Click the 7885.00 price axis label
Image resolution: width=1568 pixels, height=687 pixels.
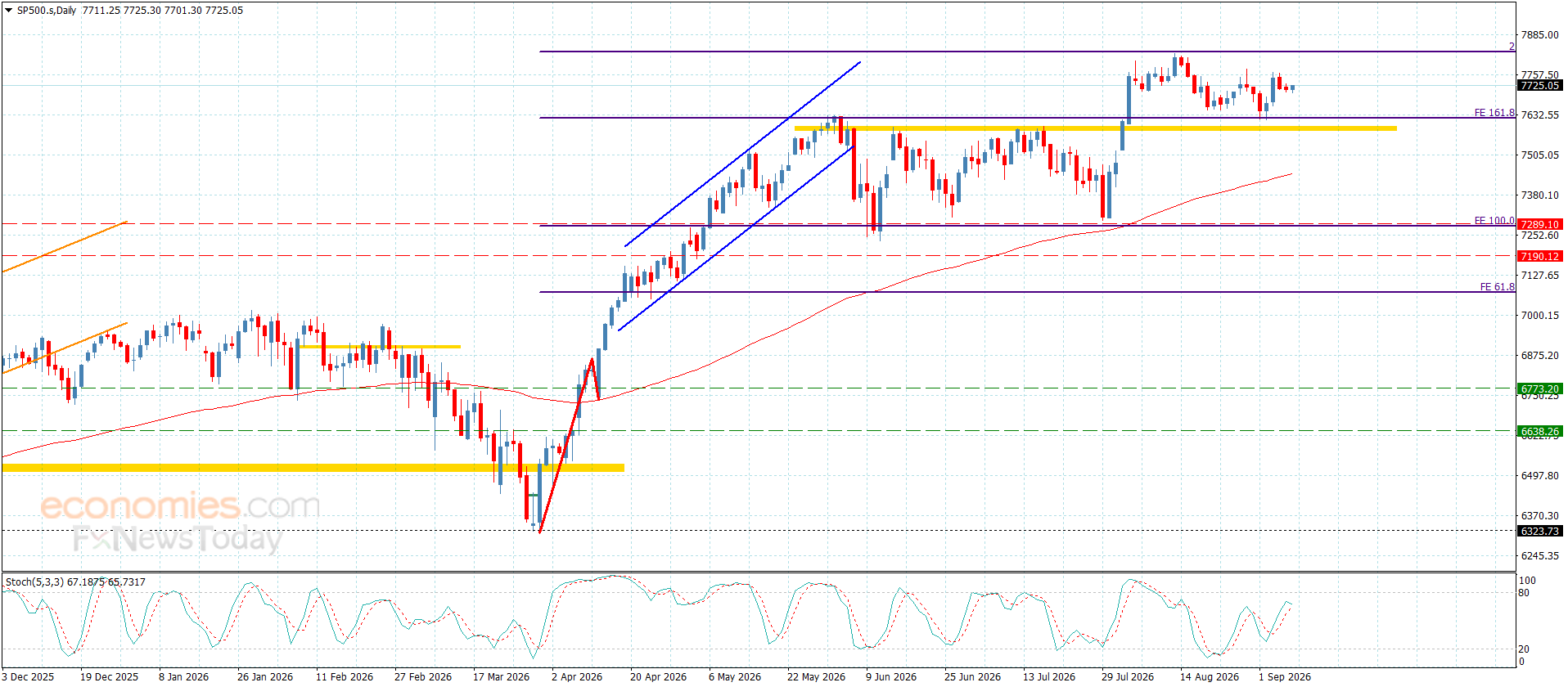point(1539,35)
